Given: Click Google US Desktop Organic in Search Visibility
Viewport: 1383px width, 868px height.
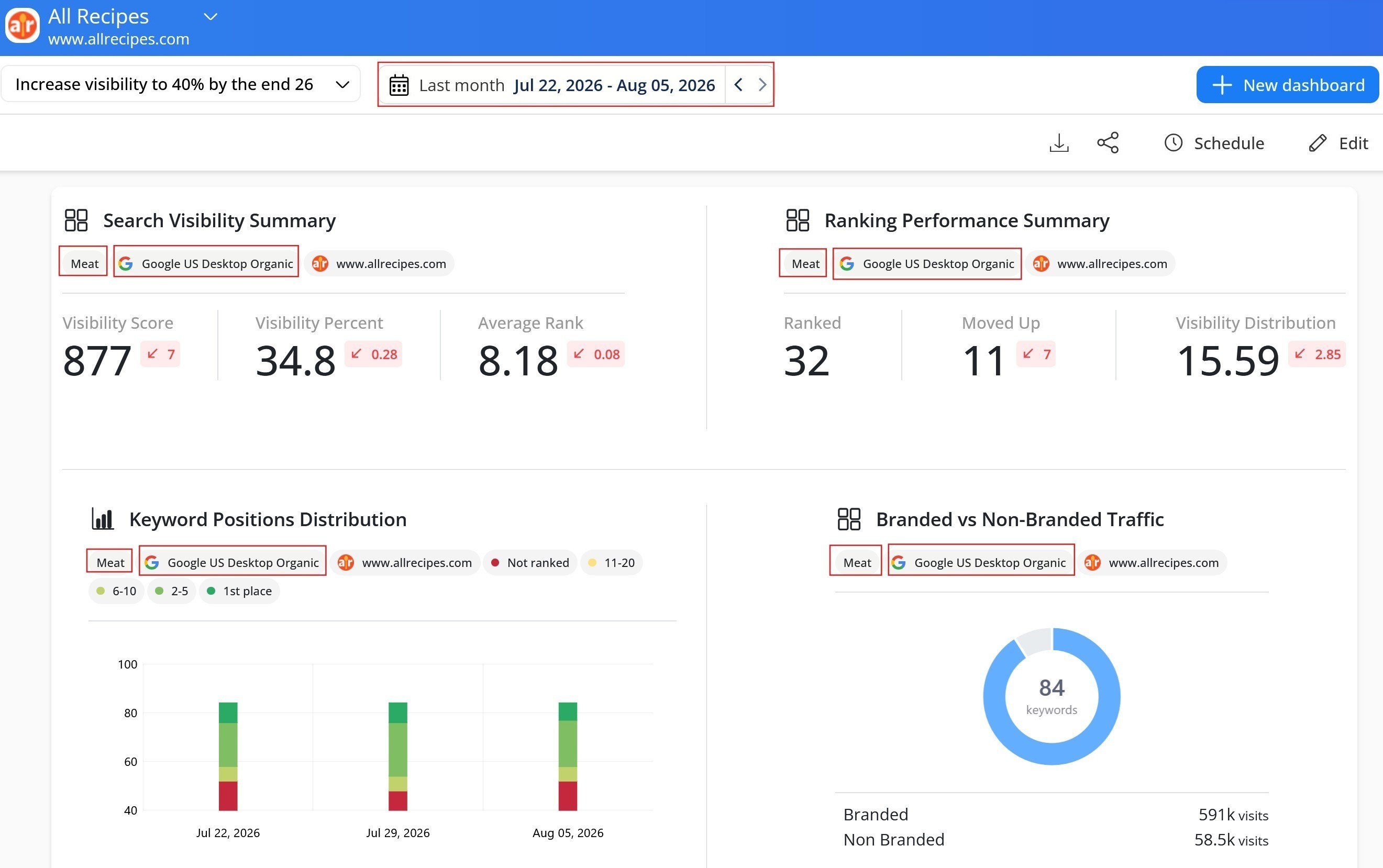Looking at the screenshot, I should [206, 263].
